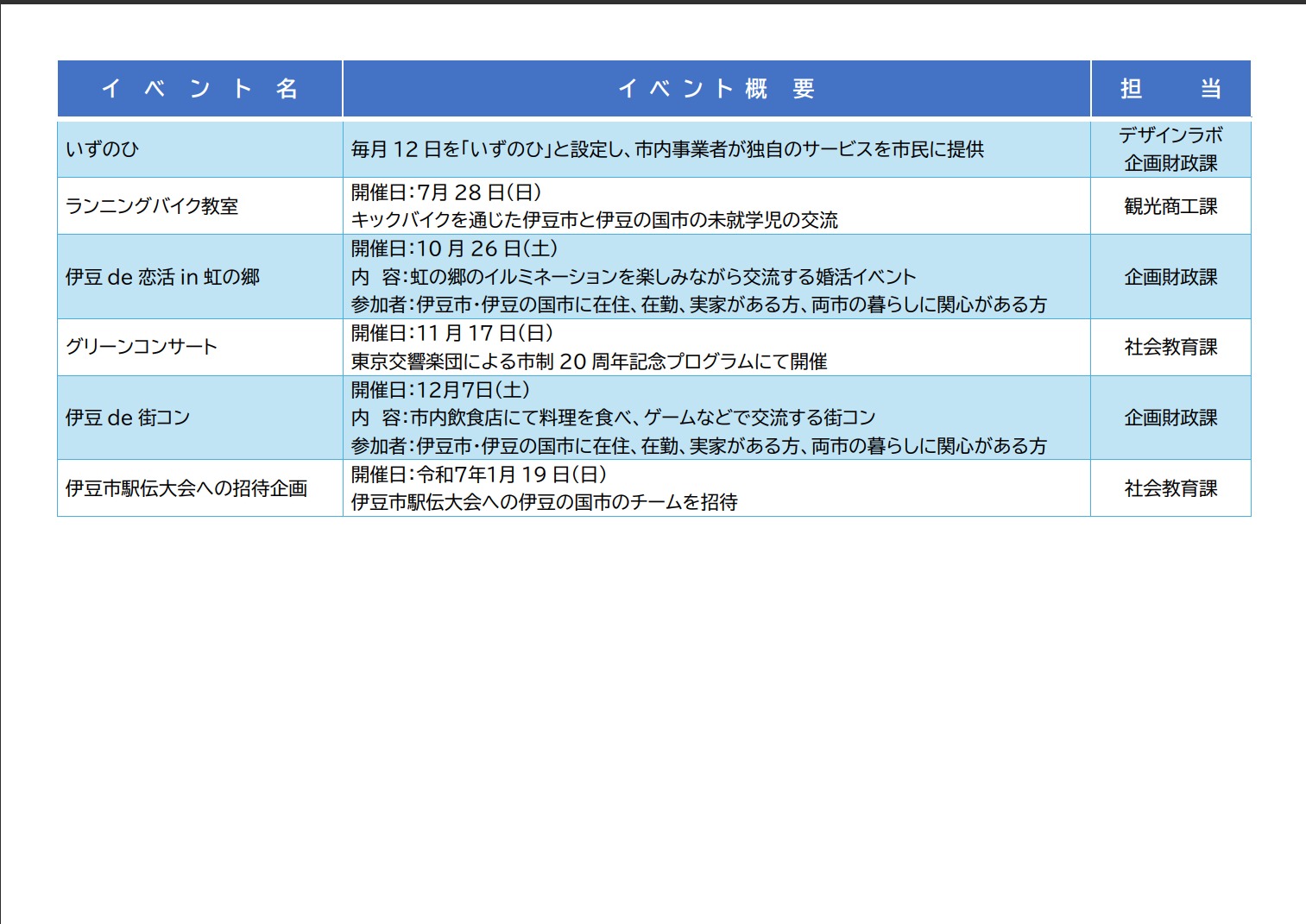Select the デザインラボ department text
This screenshot has height=924, width=1306.
coord(1170,135)
